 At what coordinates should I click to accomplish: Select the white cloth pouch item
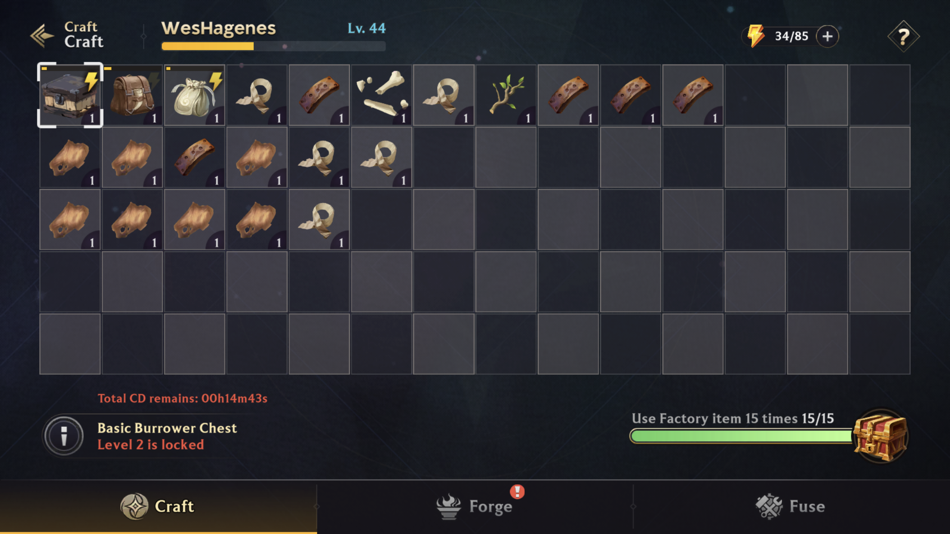click(194, 95)
